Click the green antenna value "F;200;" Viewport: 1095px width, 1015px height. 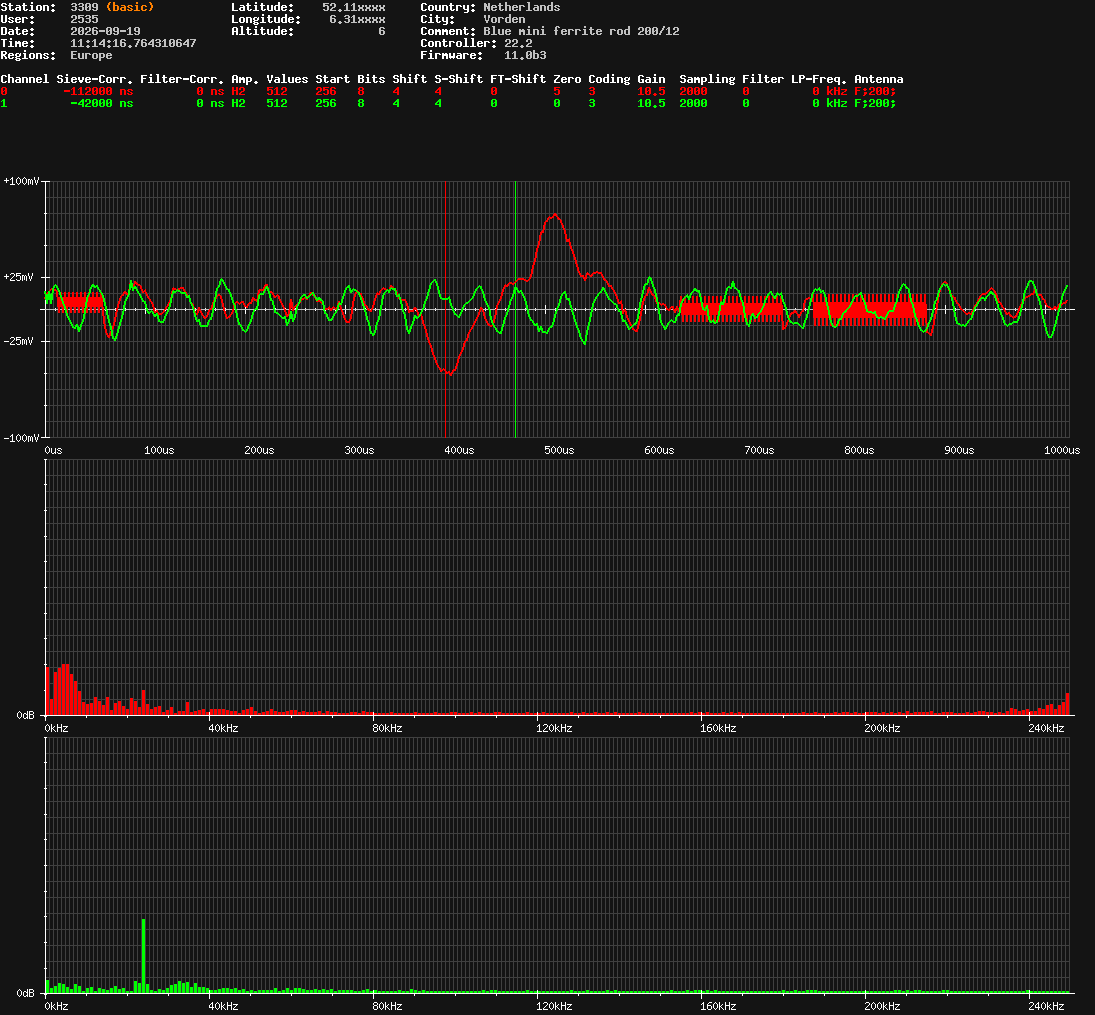tap(875, 103)
